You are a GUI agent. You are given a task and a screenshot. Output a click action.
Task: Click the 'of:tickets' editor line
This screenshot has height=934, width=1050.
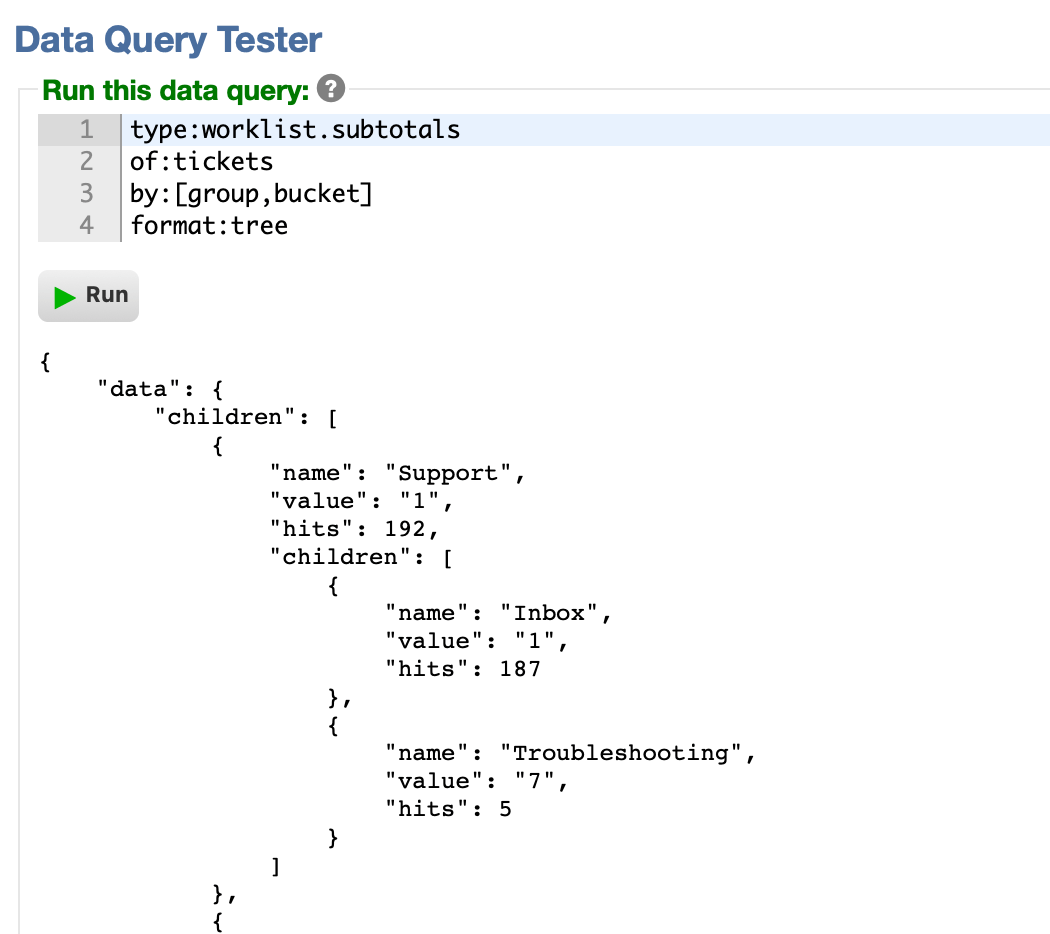tap(586, 162)
